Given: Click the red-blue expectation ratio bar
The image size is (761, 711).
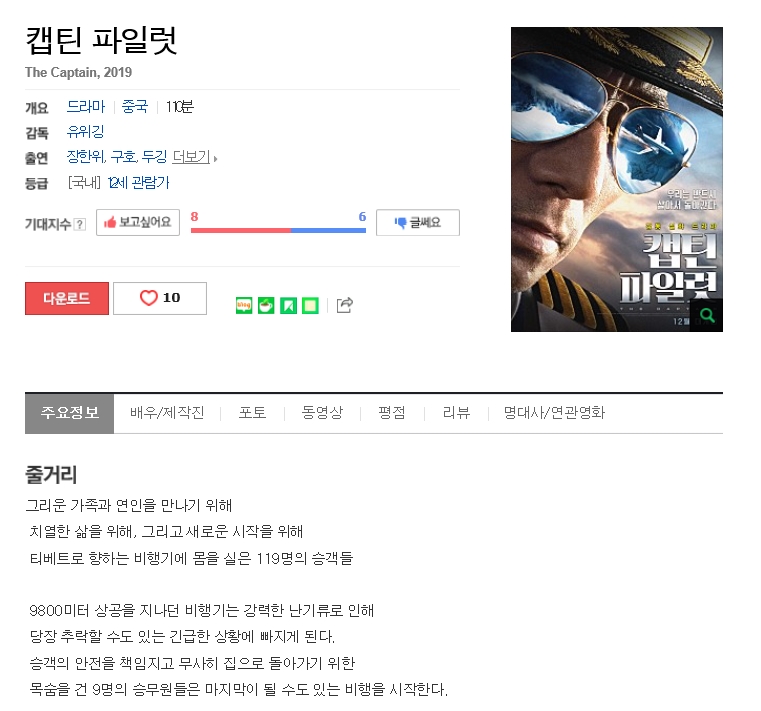Looking at the screenshot, I should click(x=278, y=231).
